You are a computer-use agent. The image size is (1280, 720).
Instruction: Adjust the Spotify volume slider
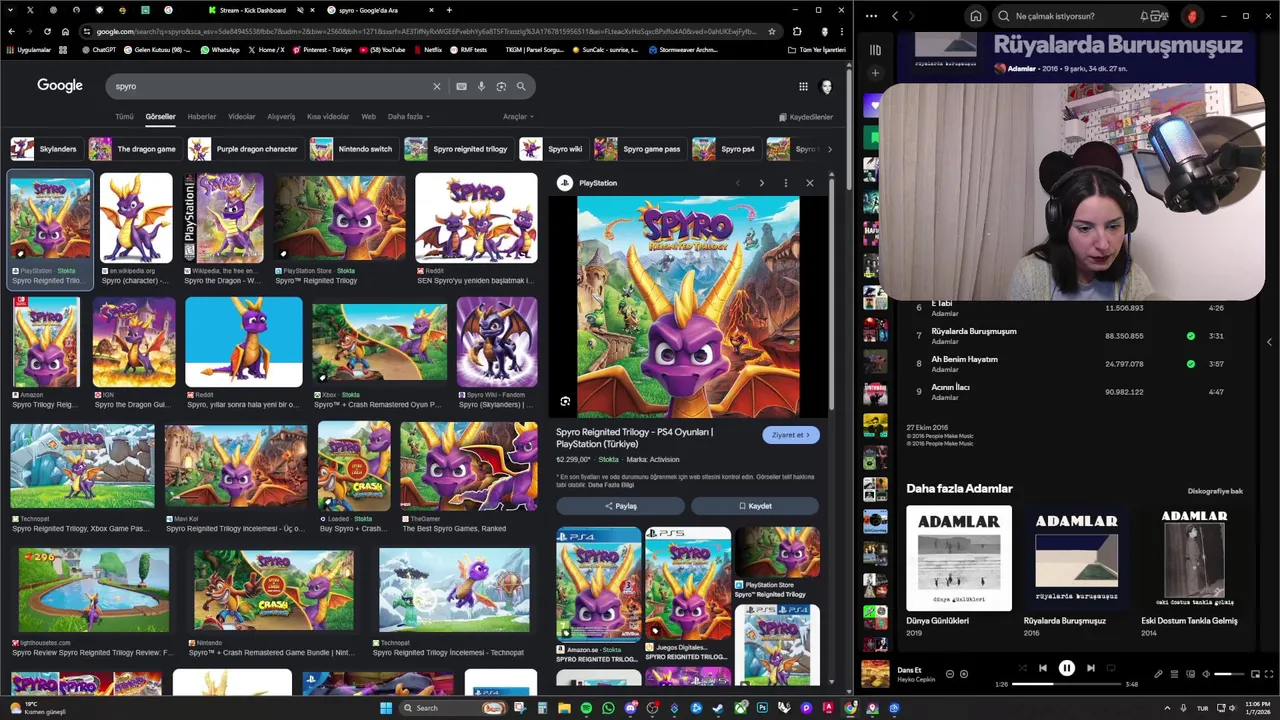pyautogui.click(x=1229, y=674)
